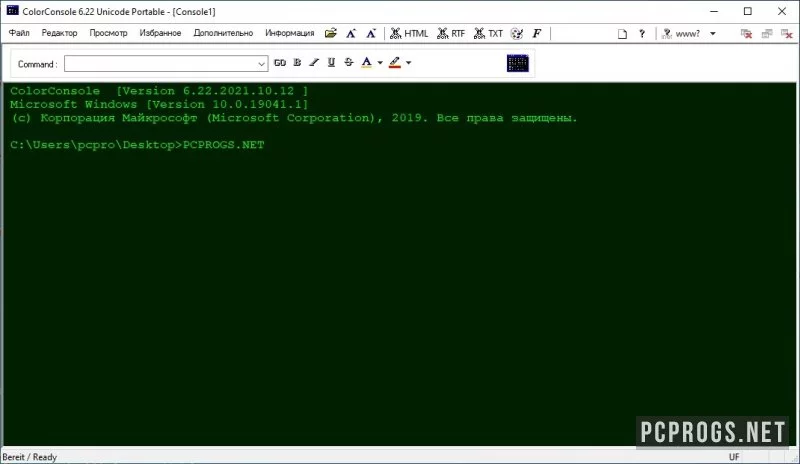Decrease font size with the smaller A icon
This screenshot has width=800, height=464.
[371, 34]
